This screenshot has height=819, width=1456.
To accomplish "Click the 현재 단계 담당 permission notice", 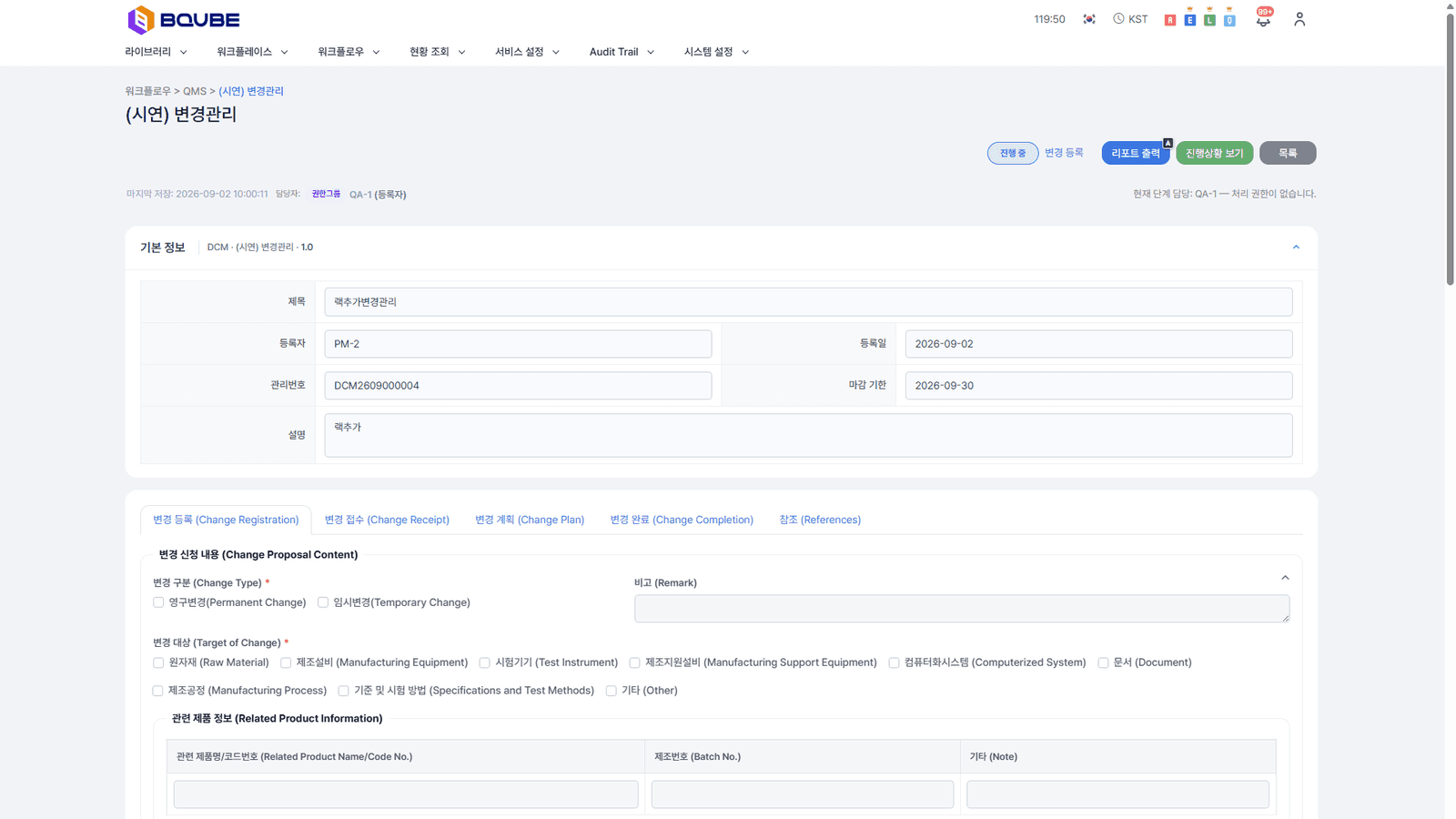I will click(1224, 194).
